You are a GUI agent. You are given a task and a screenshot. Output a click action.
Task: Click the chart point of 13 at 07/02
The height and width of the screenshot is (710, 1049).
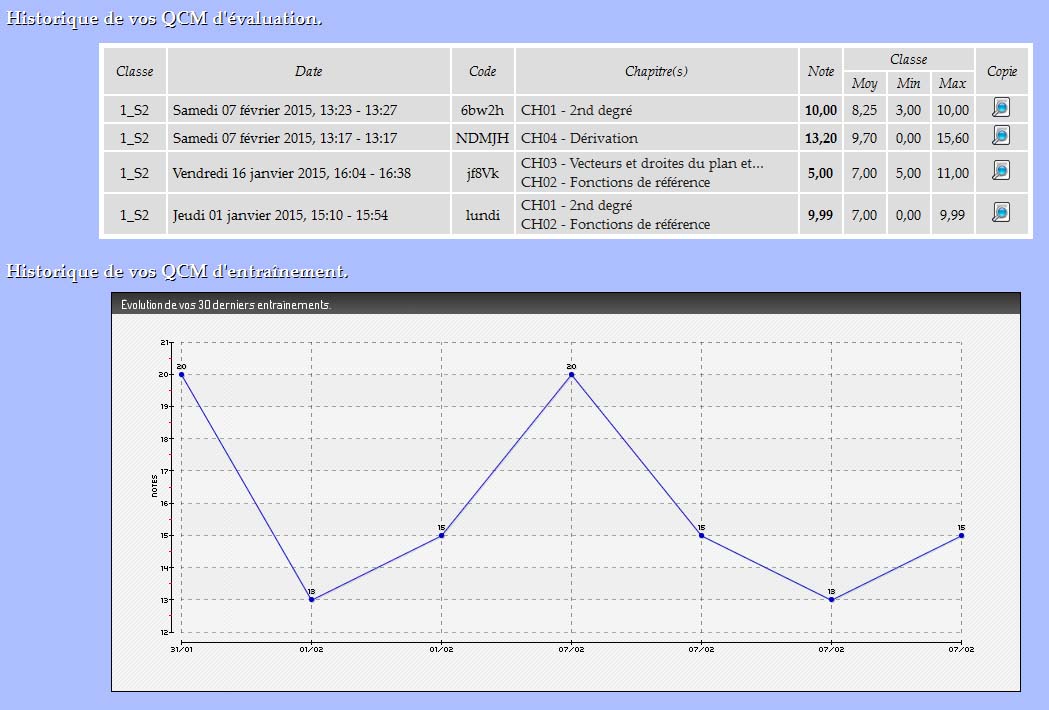tap(831, 600)
